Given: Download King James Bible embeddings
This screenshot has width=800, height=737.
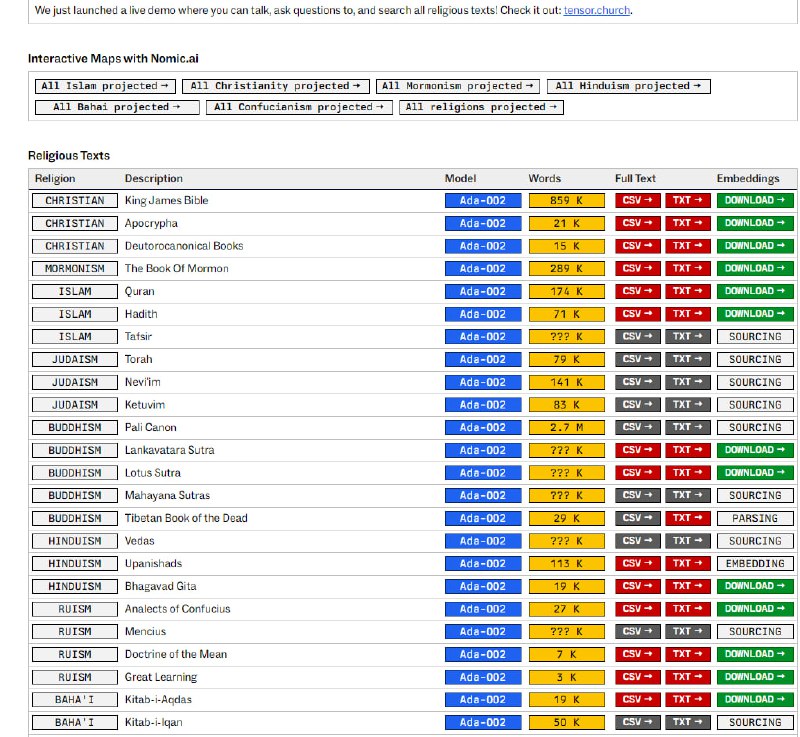Looking at the screenshot, I should pos(755,201).
